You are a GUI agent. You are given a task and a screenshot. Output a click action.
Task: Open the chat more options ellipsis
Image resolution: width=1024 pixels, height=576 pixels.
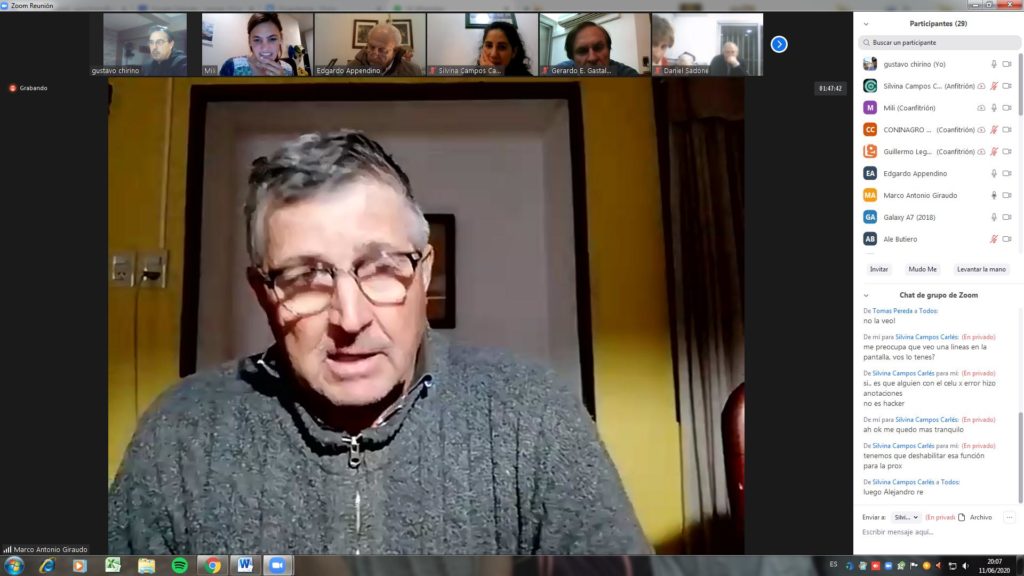(x=1009, y=517)
